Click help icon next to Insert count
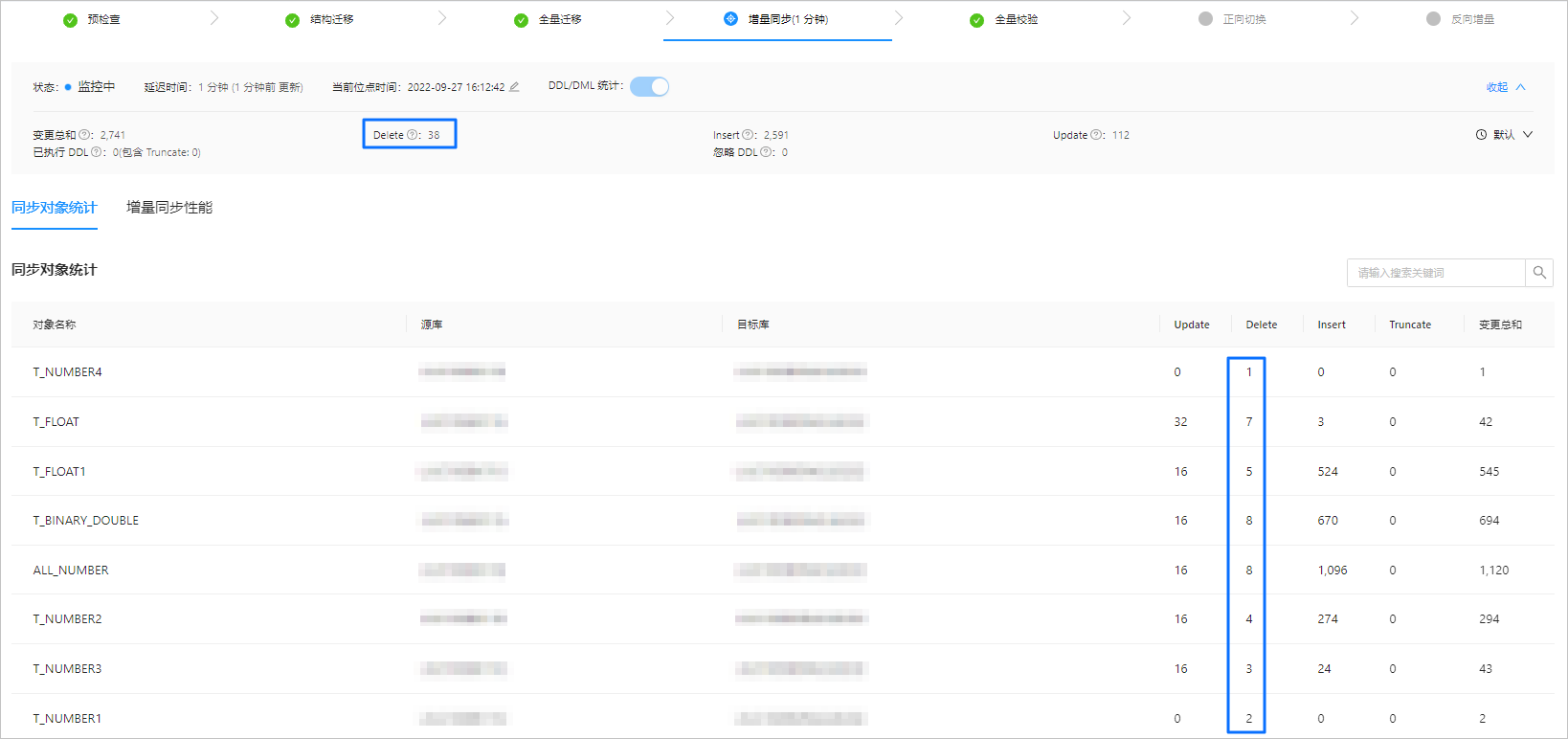This screenshot has height=739, width=1568. click(x=748, y=135)
